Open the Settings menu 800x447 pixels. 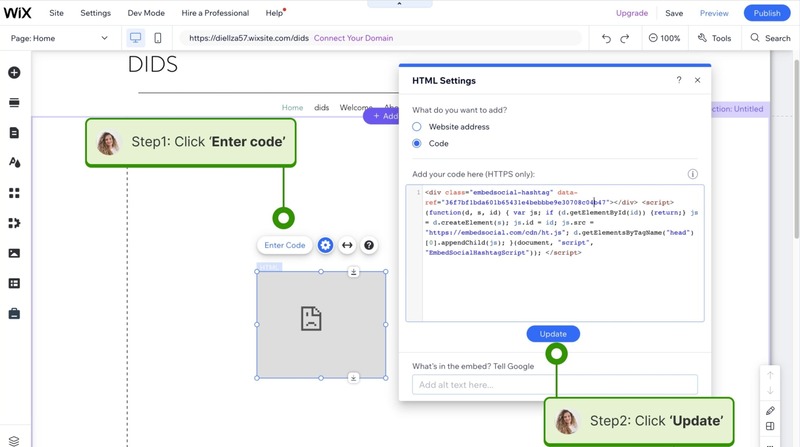click(95, 13)
